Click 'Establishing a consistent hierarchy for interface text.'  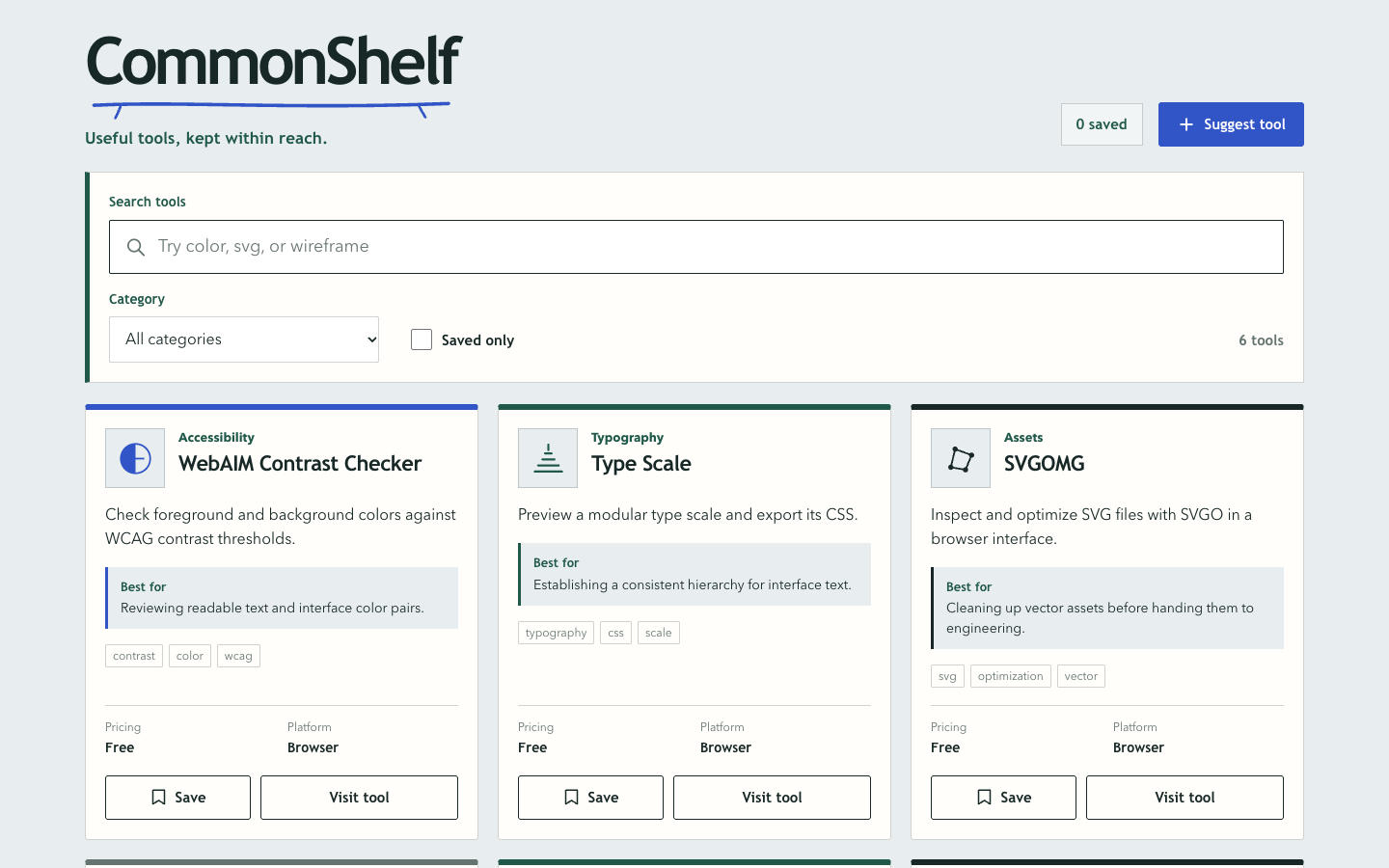[693, 584]
